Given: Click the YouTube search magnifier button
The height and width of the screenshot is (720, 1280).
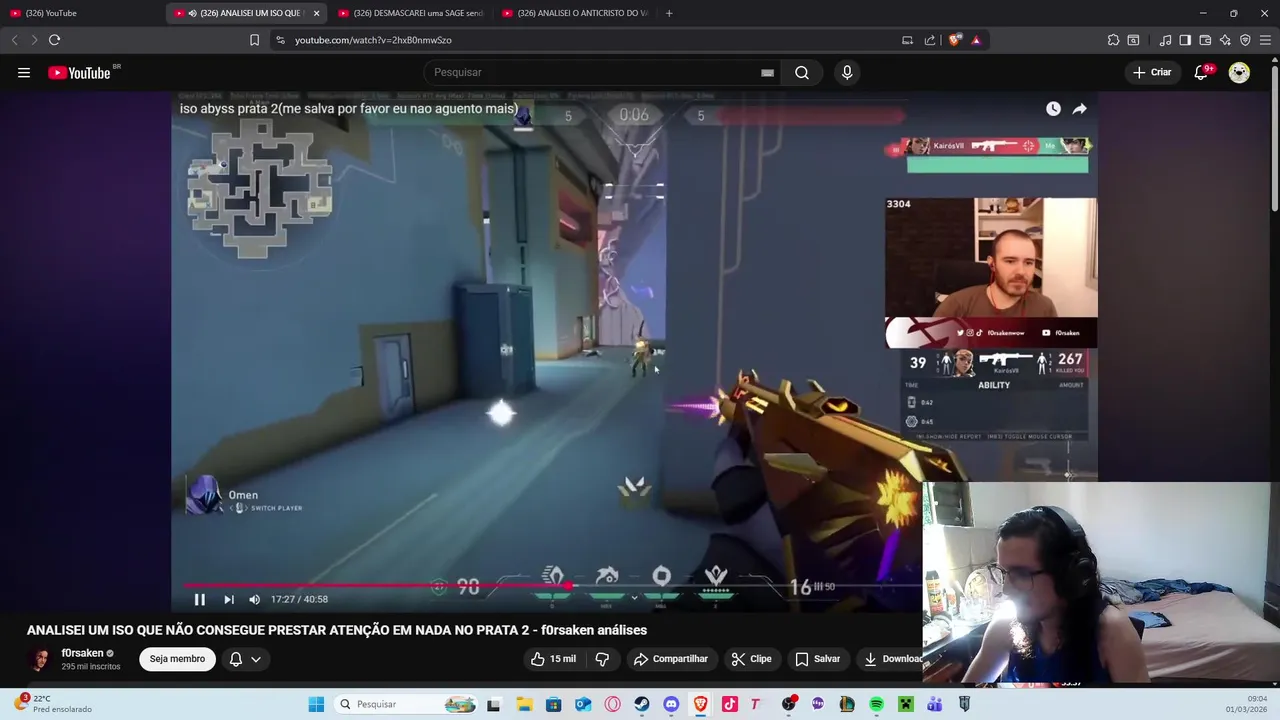Looking at the screenshot, I should [802, 72].
